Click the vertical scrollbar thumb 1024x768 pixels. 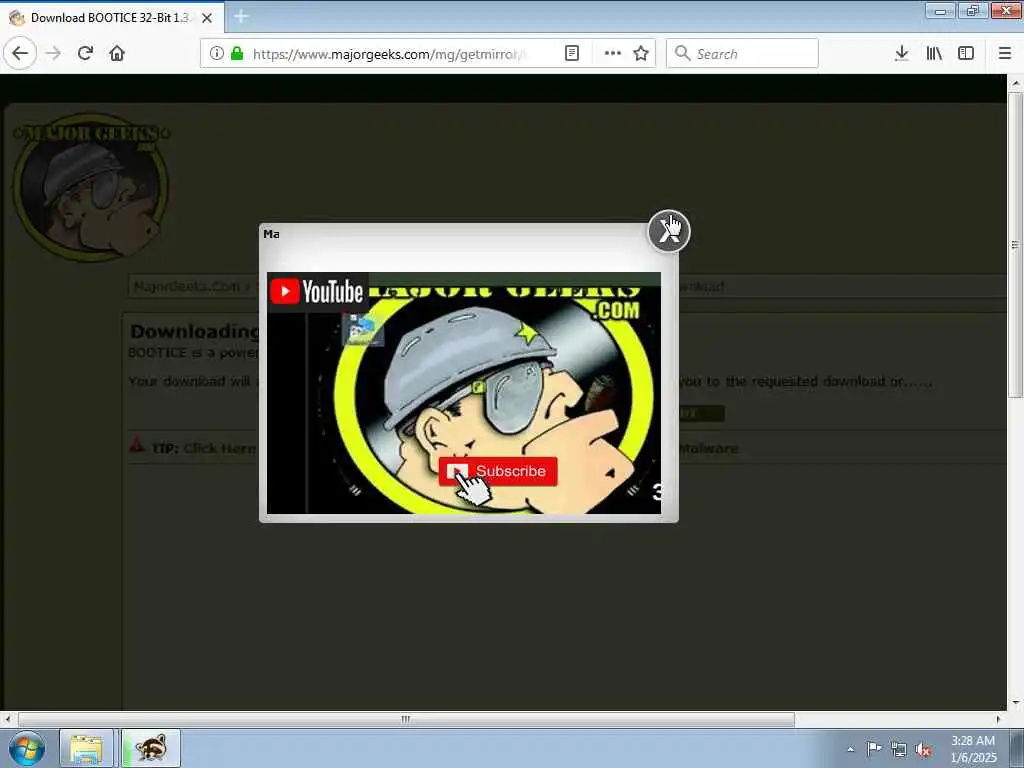tap(1015, 244)
